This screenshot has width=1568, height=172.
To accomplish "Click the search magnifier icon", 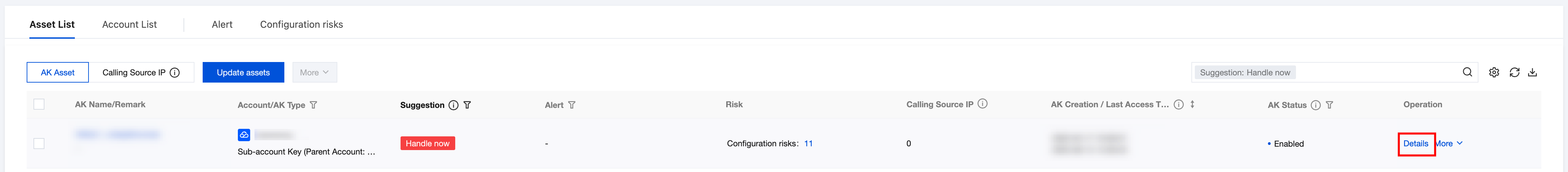I will [1467, 73].
